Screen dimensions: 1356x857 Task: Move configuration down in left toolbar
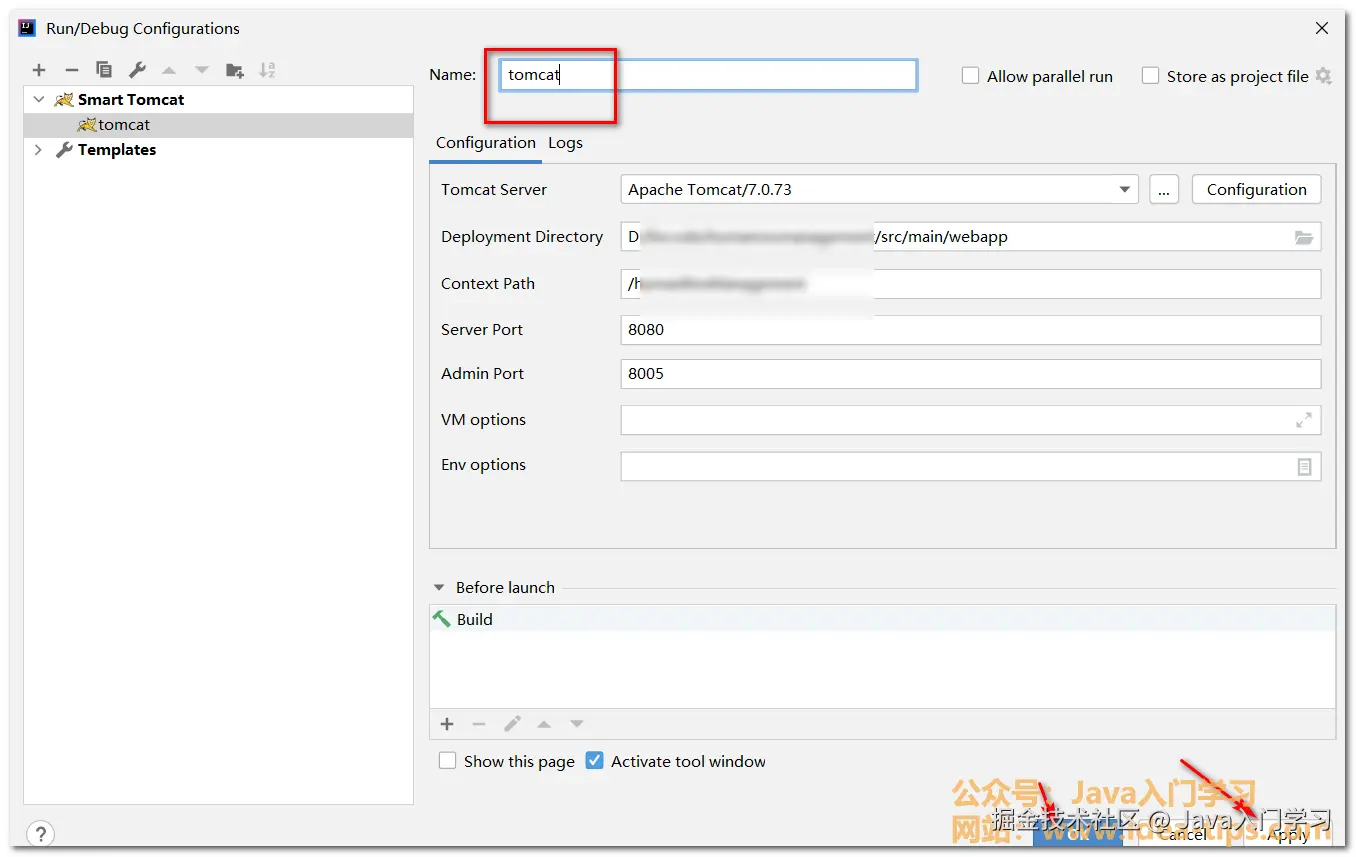202,70
